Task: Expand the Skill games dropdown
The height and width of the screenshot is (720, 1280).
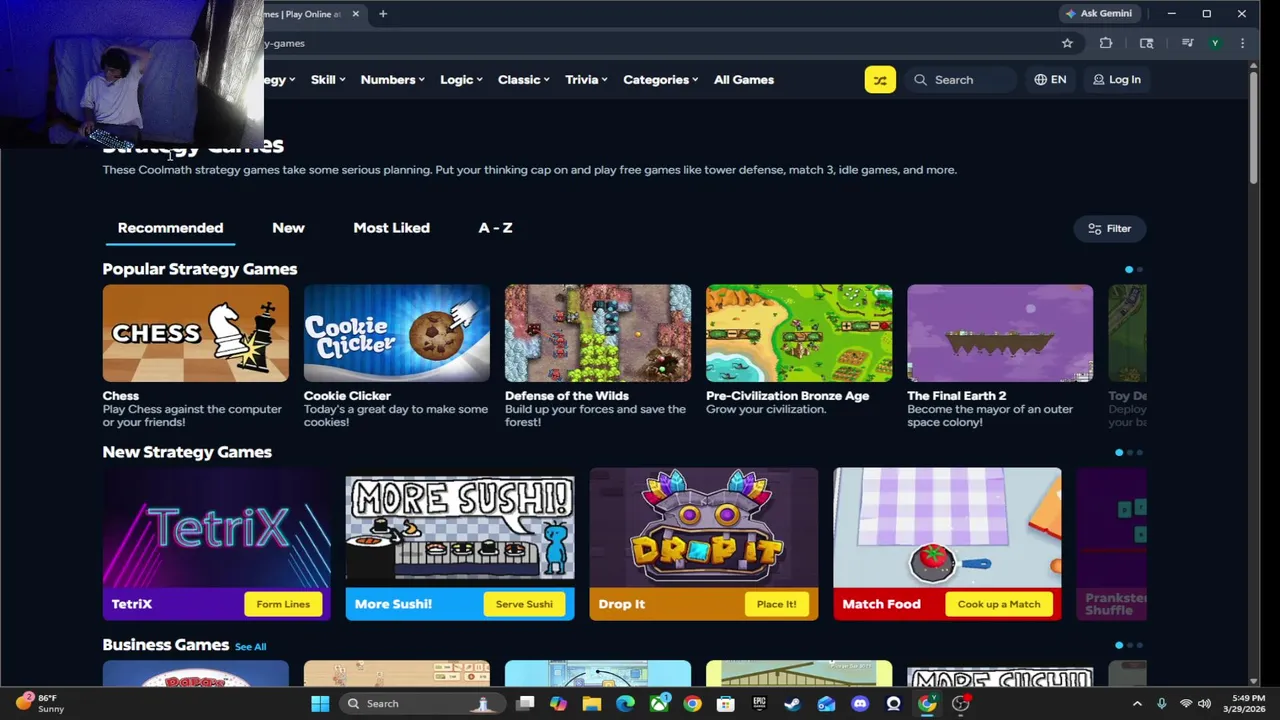Action: [x=328, y=80]
